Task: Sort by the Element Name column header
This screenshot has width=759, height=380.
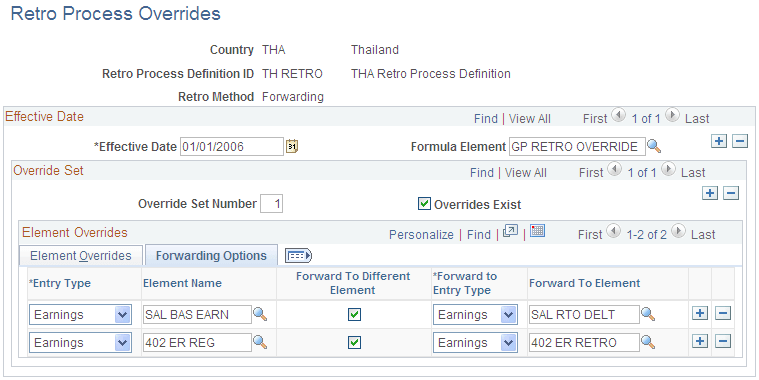Action: pyautogui.click(x=182, y=283)
